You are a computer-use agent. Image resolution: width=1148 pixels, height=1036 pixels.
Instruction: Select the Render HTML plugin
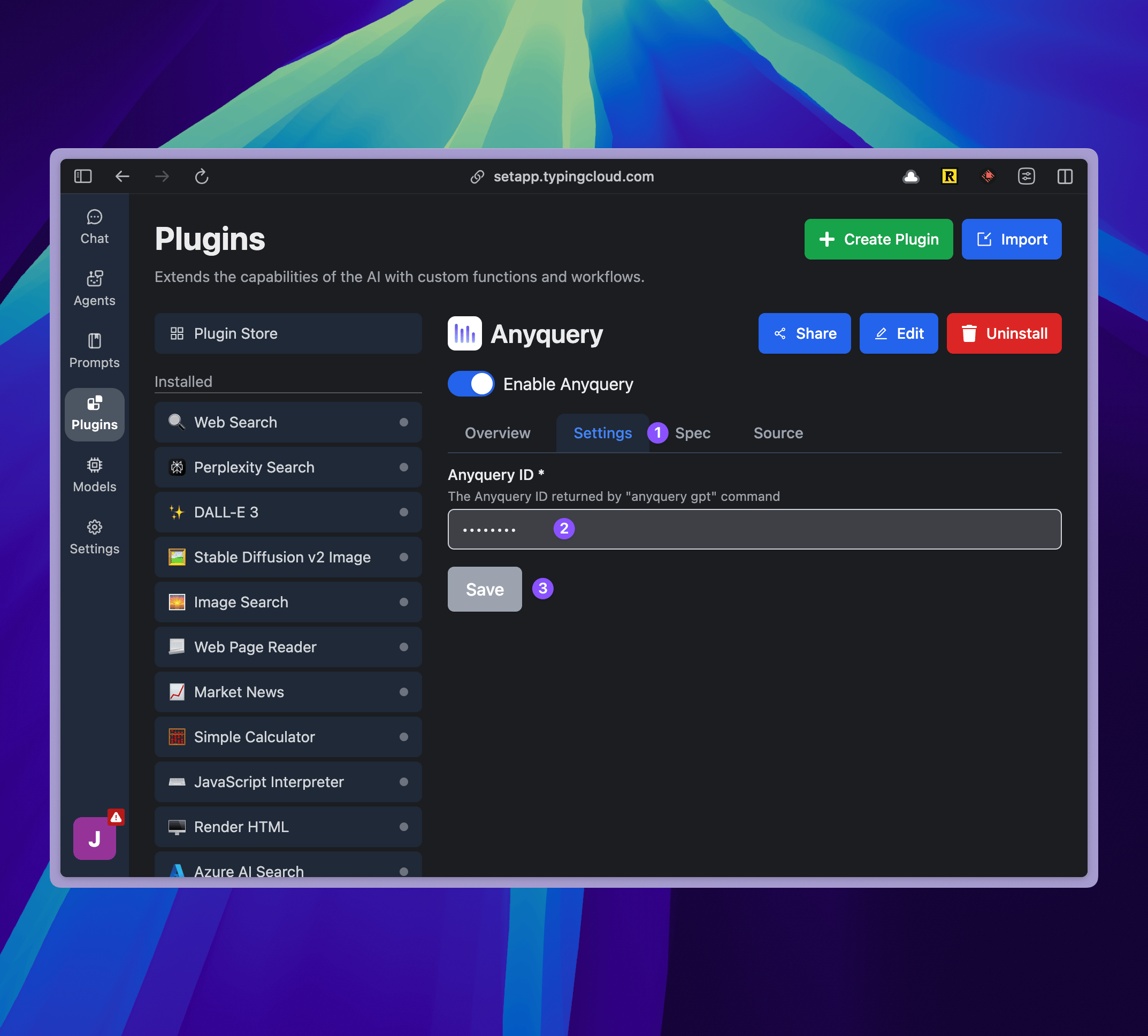click(x=288, y=827)
